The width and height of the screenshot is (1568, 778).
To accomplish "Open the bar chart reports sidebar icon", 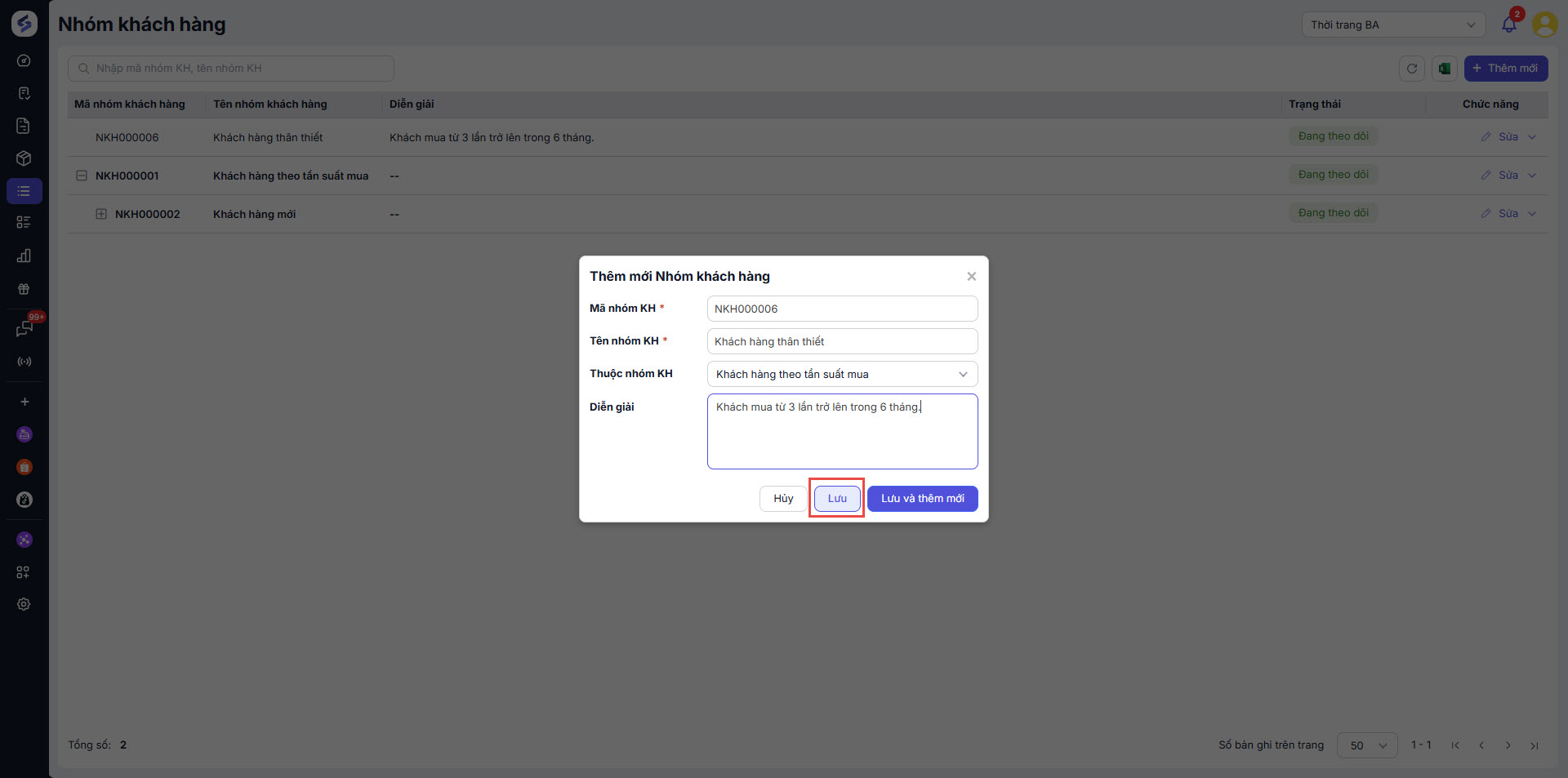I will 24,256.
